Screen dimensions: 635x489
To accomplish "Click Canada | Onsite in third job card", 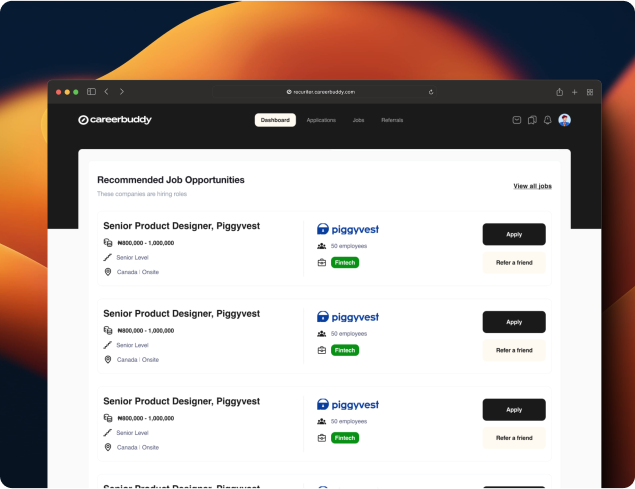I will tap(138, 447).
